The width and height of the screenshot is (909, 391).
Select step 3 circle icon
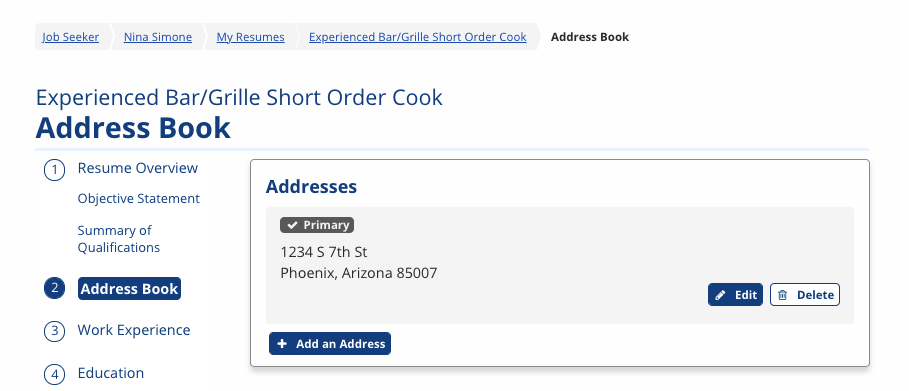(x=54, y=331)
